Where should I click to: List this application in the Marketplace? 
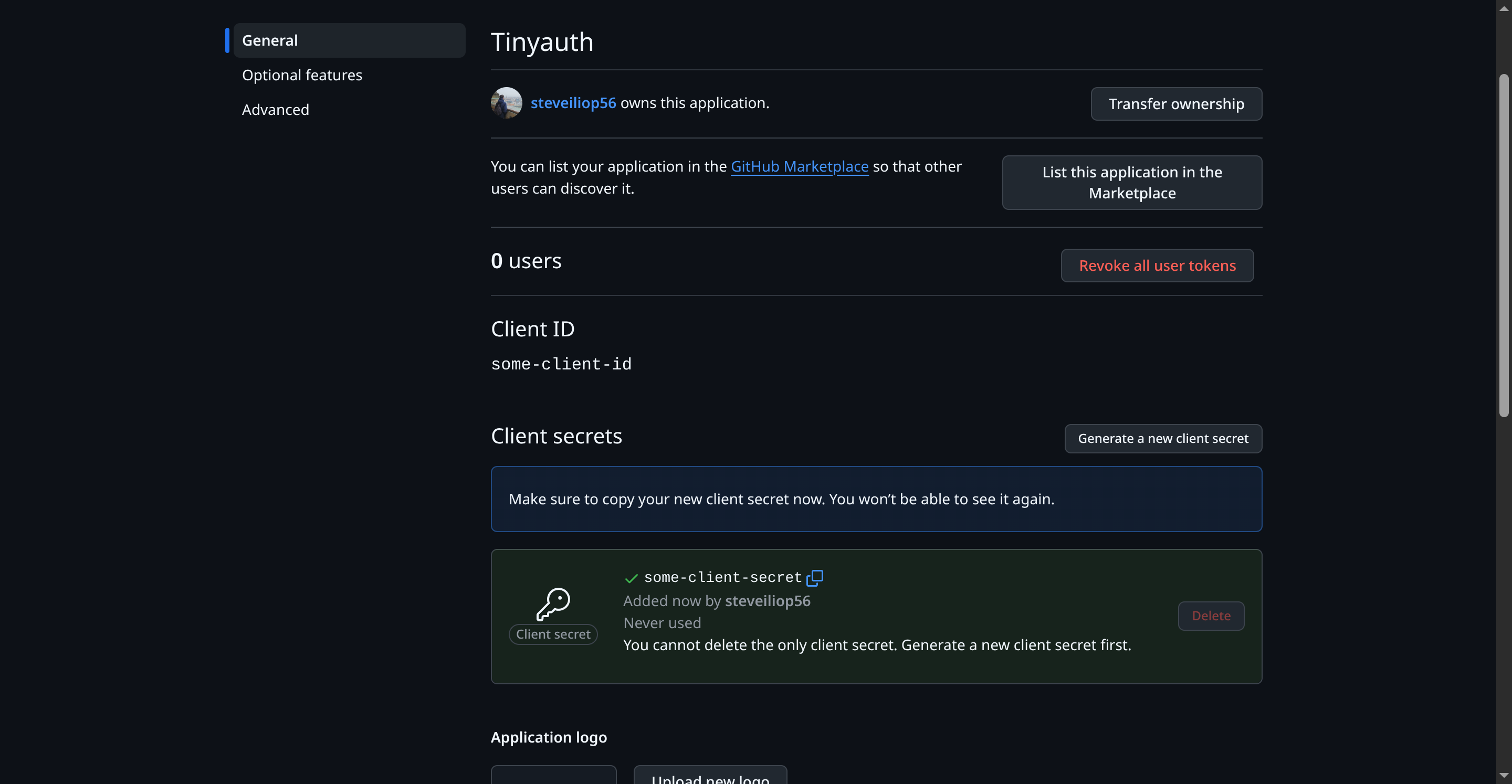click(x=1132, y=183)
